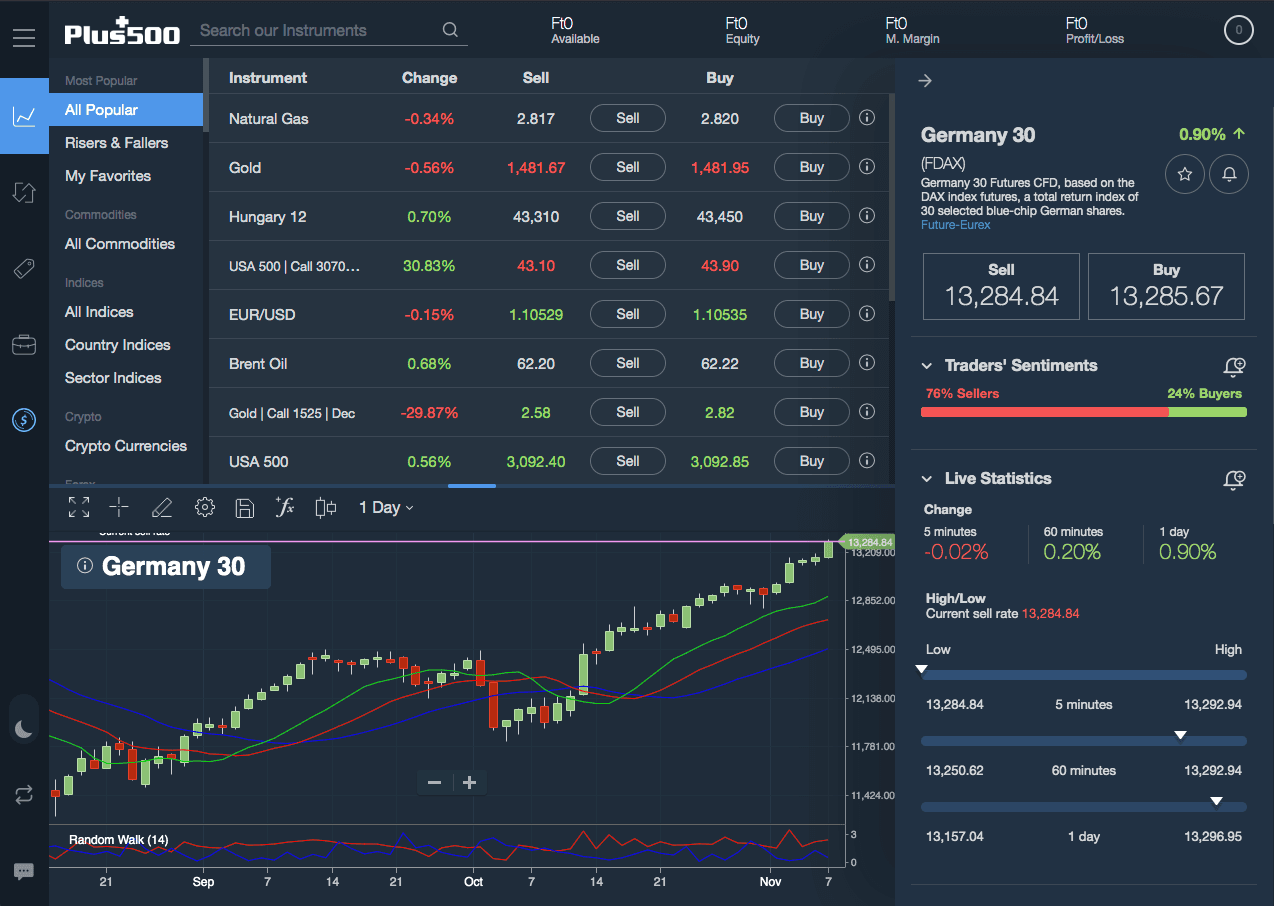The image size is (1274, 906).
Task: Click the save chart layout icon
Action: (244, 507)
